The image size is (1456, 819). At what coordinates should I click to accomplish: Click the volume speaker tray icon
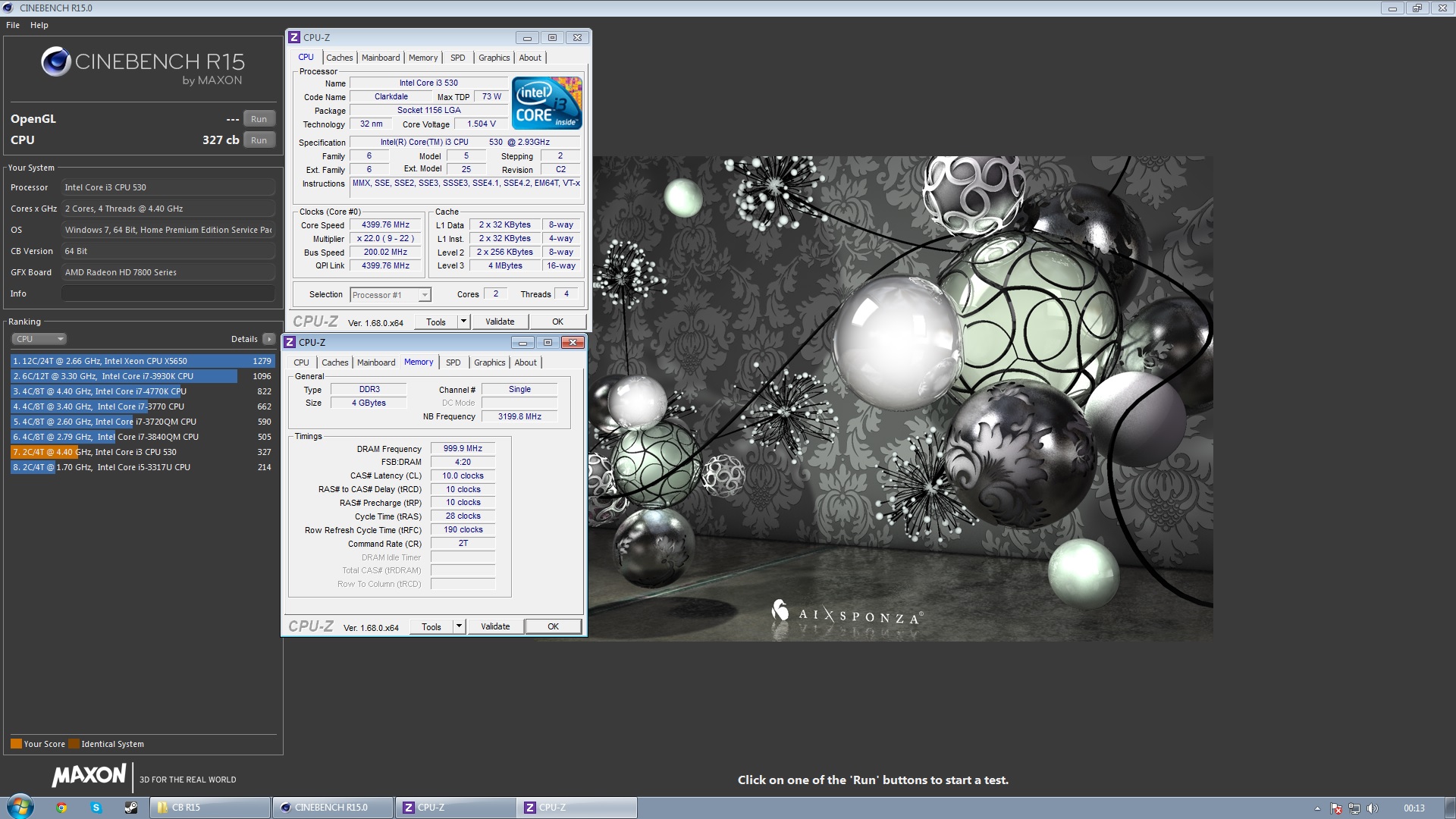tap(1372, 808)
